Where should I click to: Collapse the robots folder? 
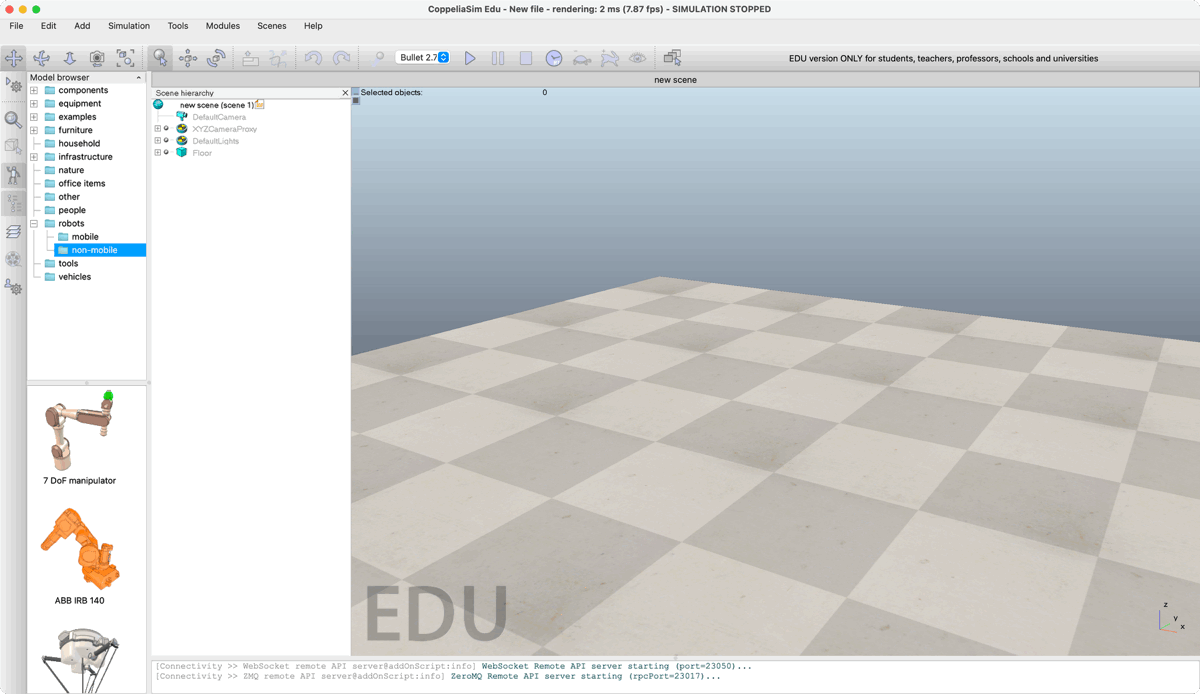34,223
